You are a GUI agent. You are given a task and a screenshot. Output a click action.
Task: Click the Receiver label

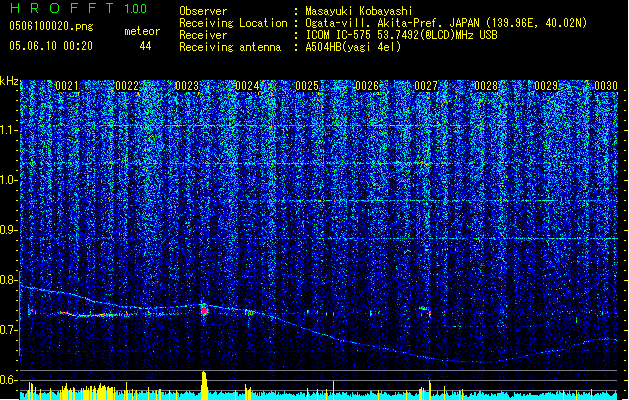tap(203, 35)
